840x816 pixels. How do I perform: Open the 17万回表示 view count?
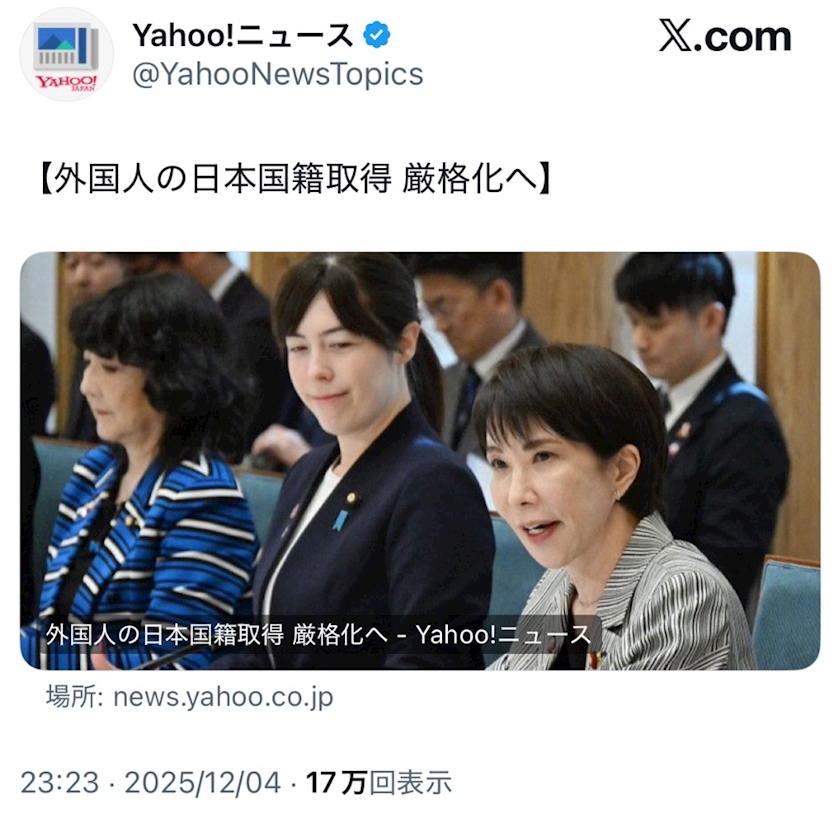click(379, 783)
